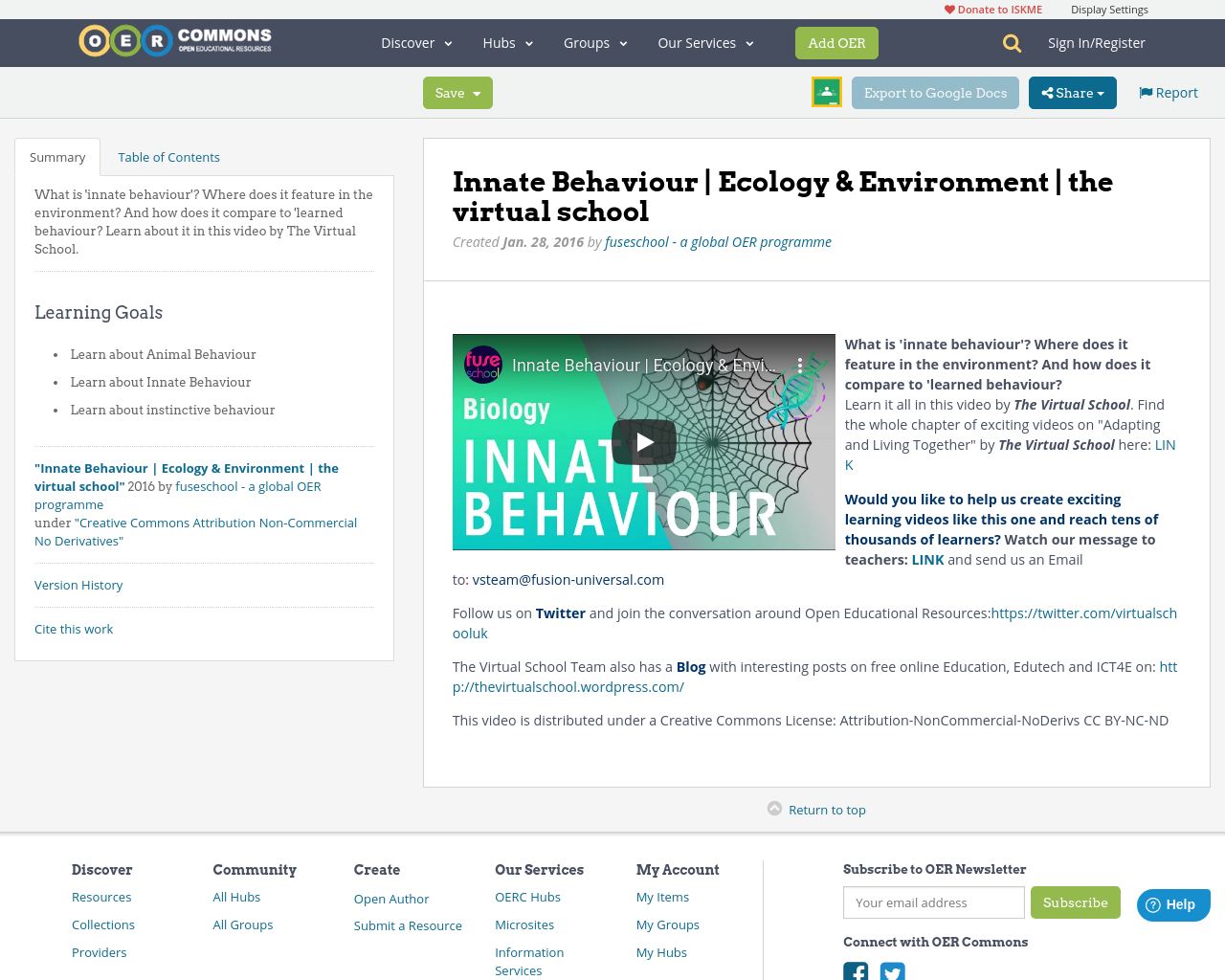The image size is (1225, 980).
Task: Click the Return to top arrow icon
Action: (x=774, y=809)
